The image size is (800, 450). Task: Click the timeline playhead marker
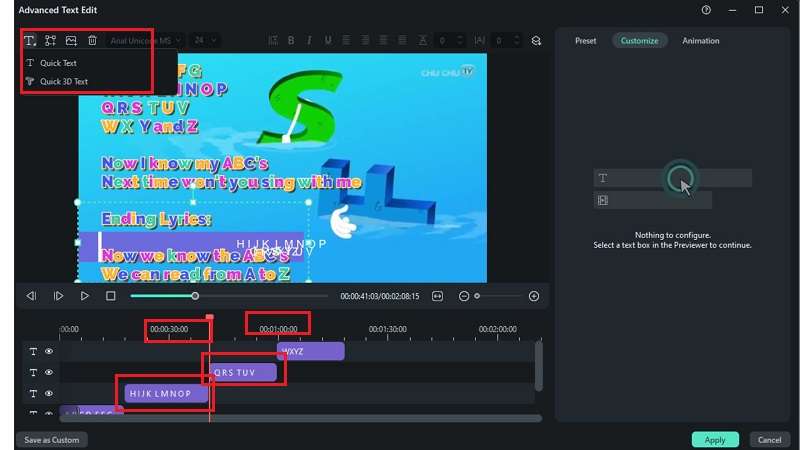[x=209, y=317]
